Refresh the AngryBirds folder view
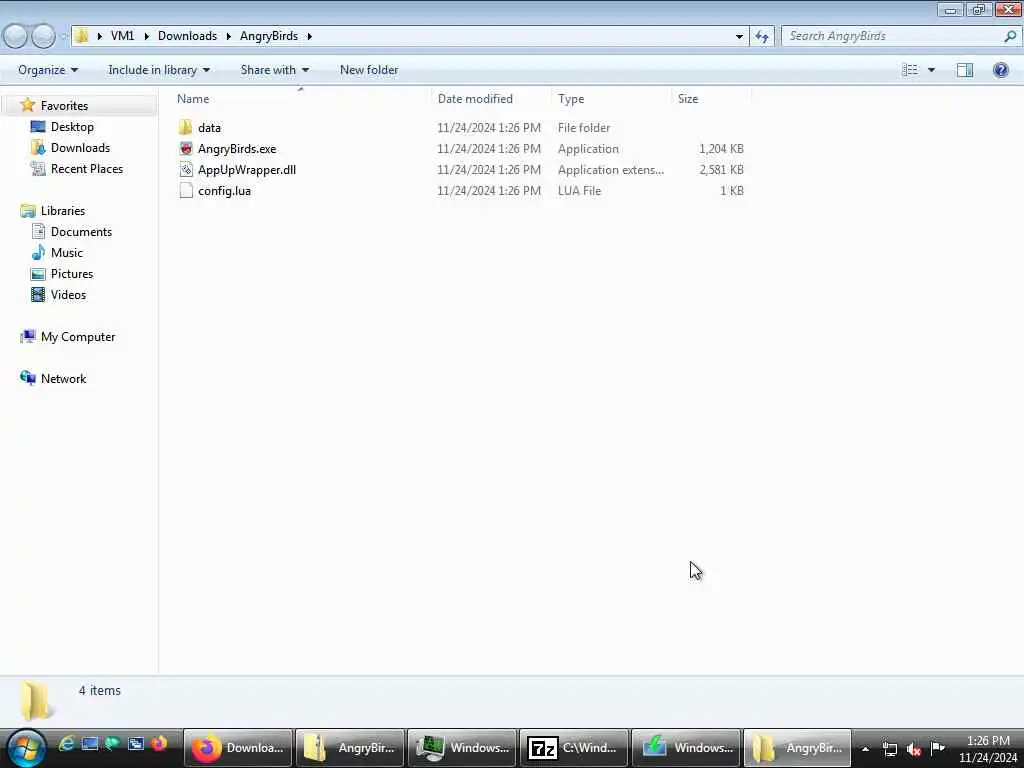This screenshot has height=768, width=1024. point(762,36)
